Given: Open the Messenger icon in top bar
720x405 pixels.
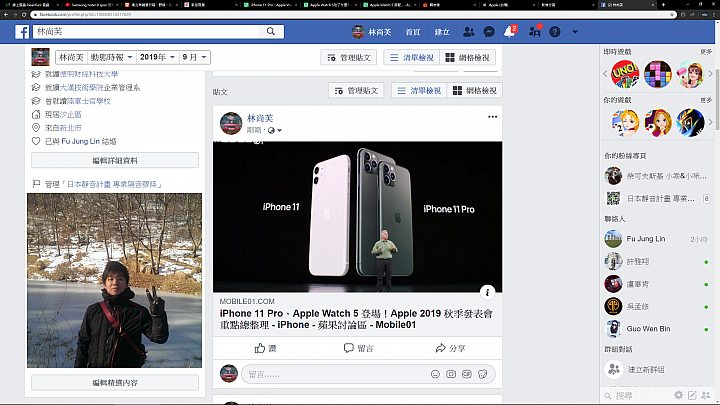Looking at the screenshot, I should pyautogui.click(x=489, y=32).
